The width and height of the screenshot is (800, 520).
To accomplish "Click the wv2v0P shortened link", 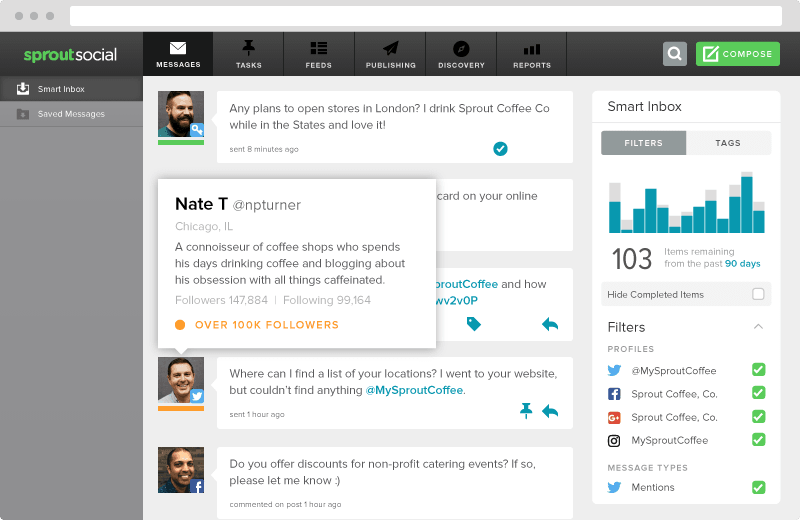I will point(456,301).
